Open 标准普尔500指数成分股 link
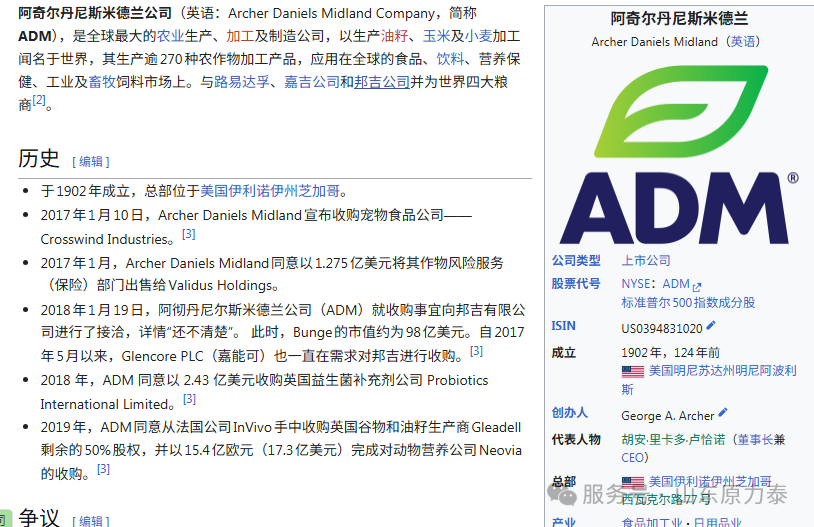 point(688,302)
